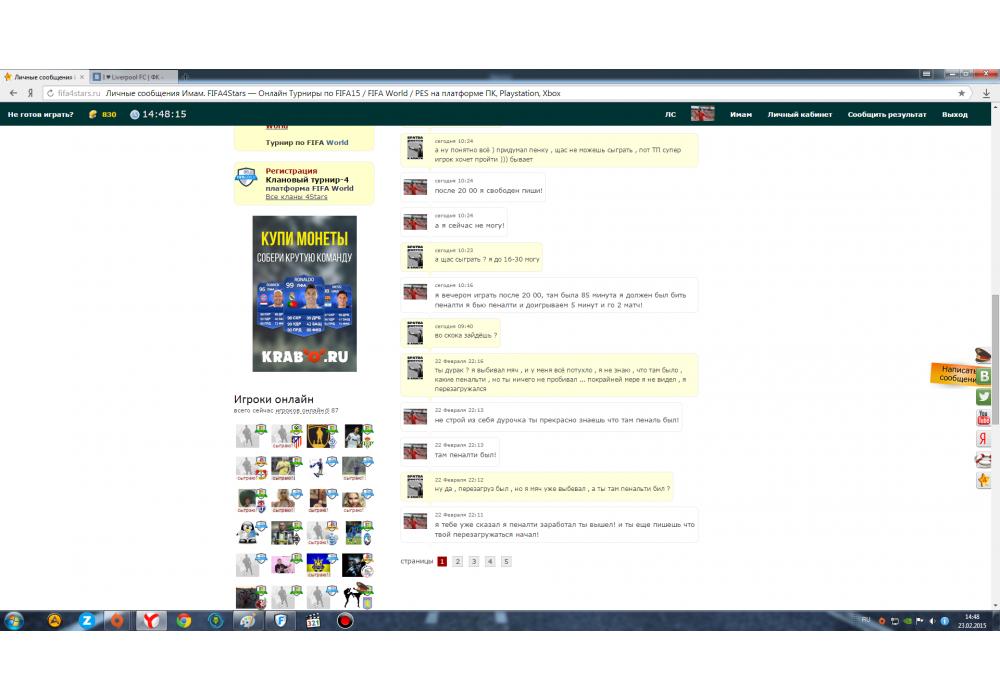Click the 'Выход' logout link

[x=954, y=115]
